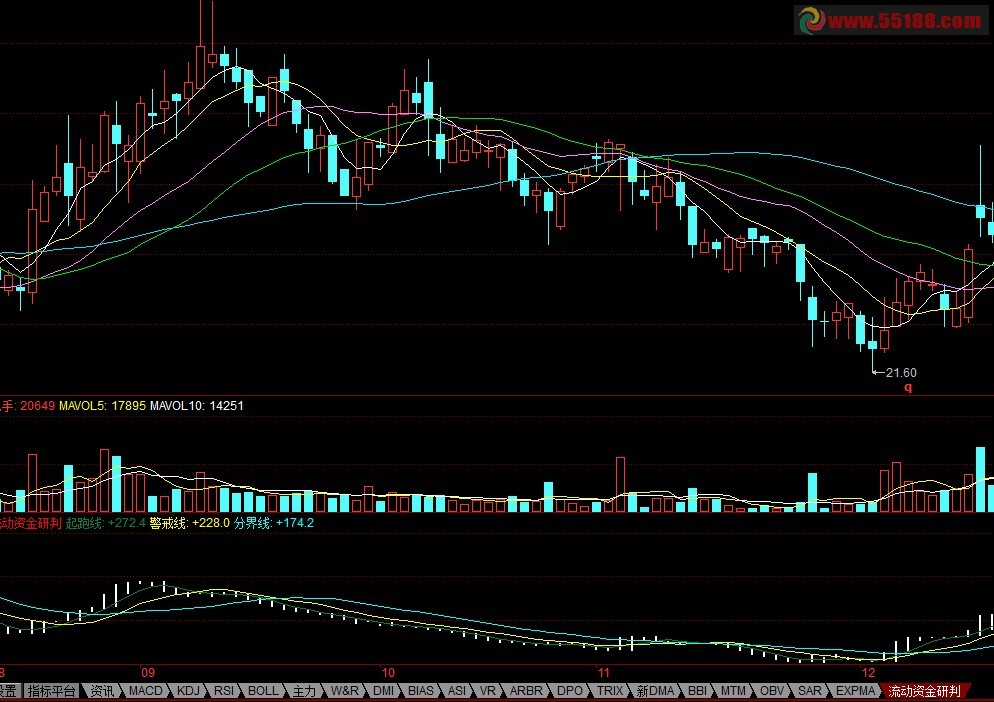Click the MAVOL10: 14251 volume label
The width and height of the screenshot is (994, 702).
[x=197, y=405]
